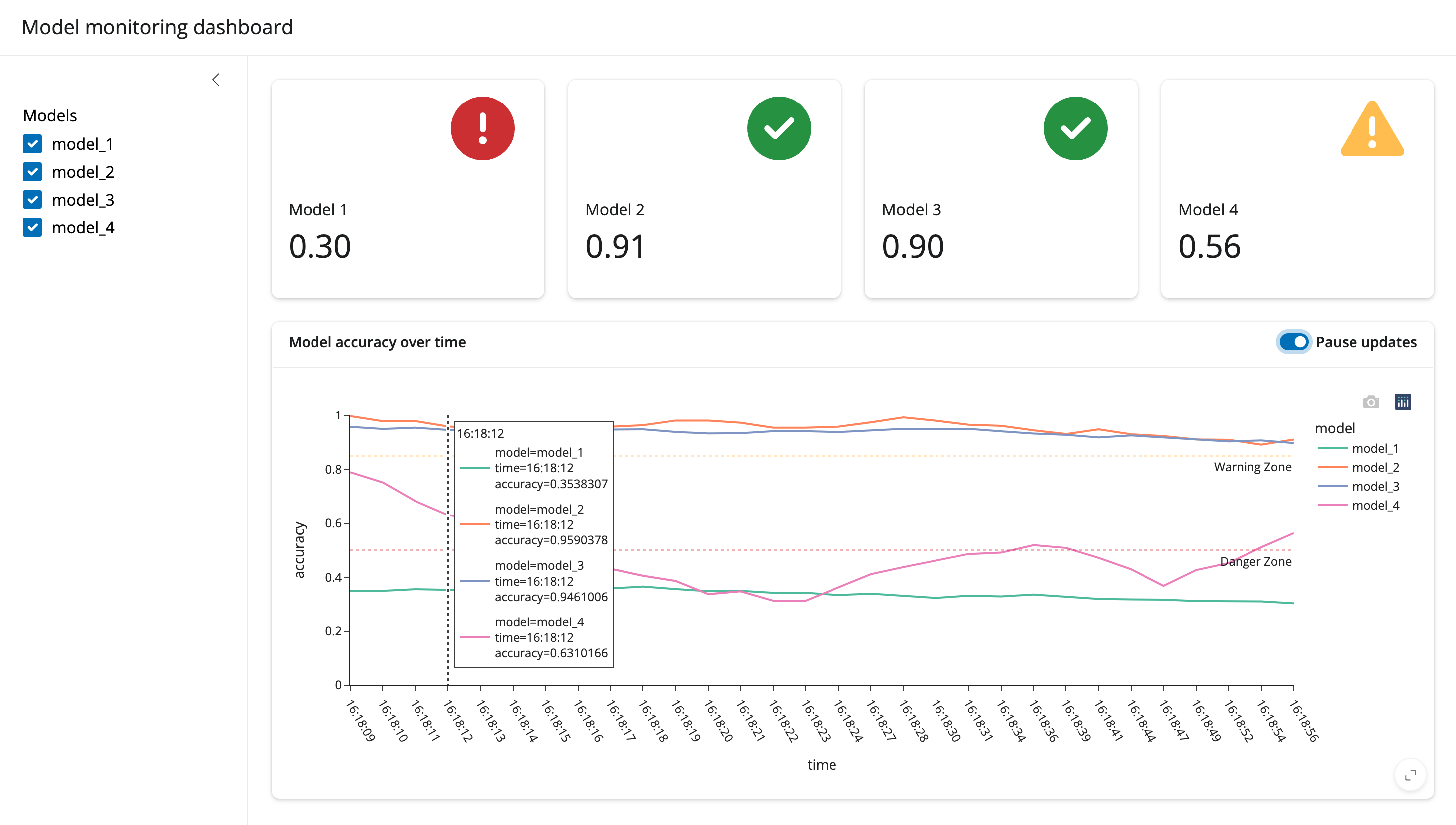Click Model monitoring dashboard title
Screen dimensions: 1456x825
coord(157,27)
